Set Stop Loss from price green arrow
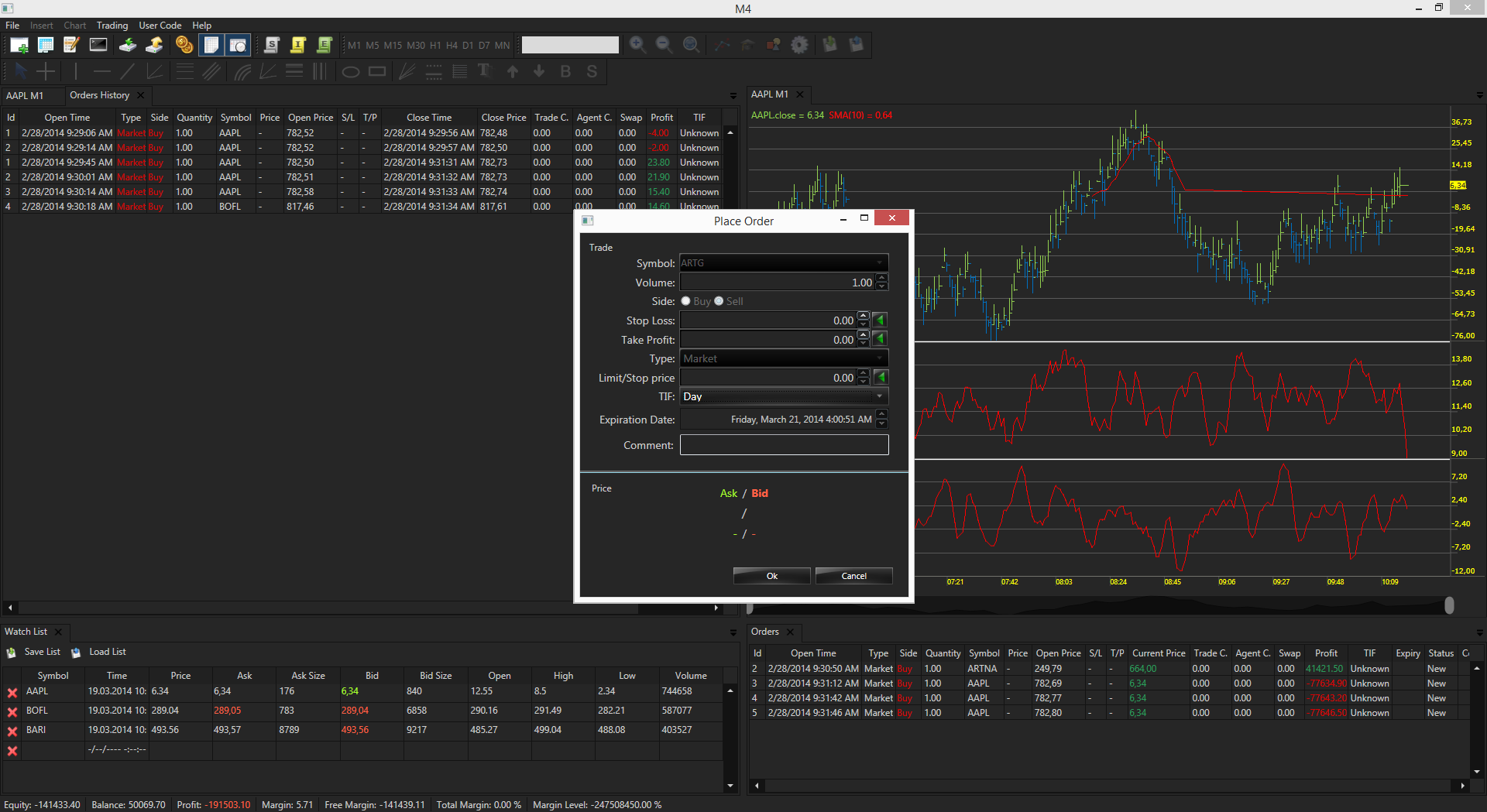Image resolution: width=1487 pixels, height=812 pixels. [880, 320]
